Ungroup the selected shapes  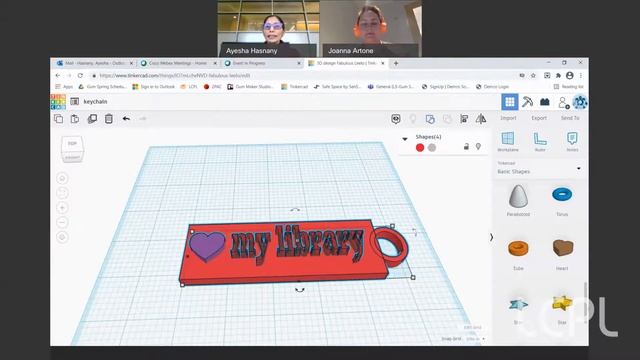click(x=447, y=119)
